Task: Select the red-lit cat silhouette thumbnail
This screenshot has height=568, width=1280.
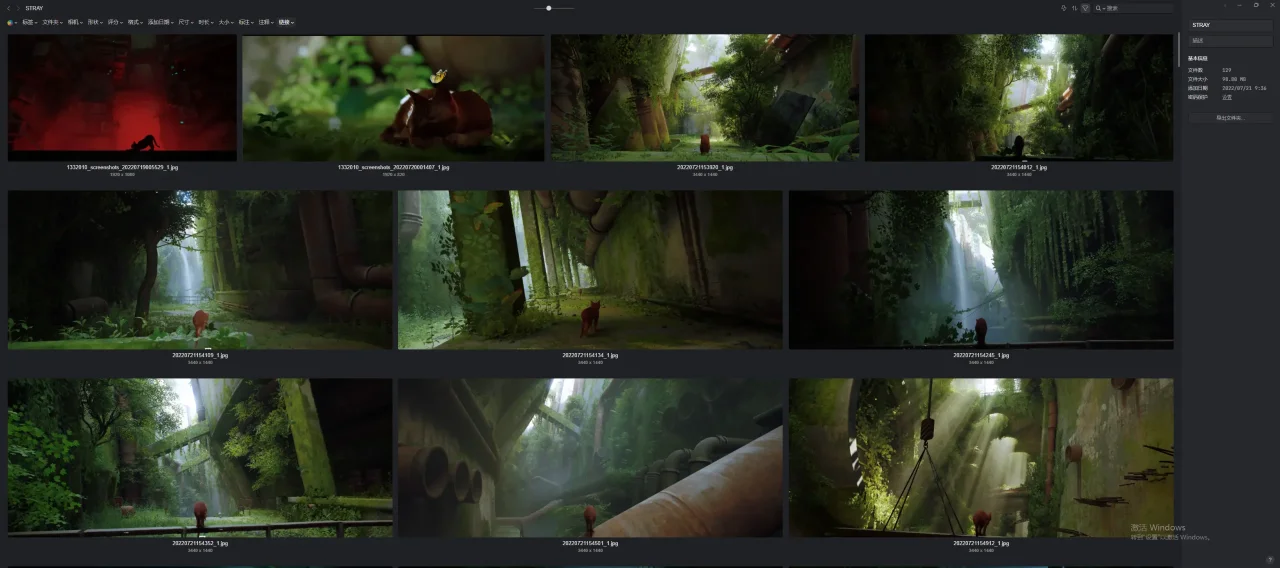Action: 122,98
